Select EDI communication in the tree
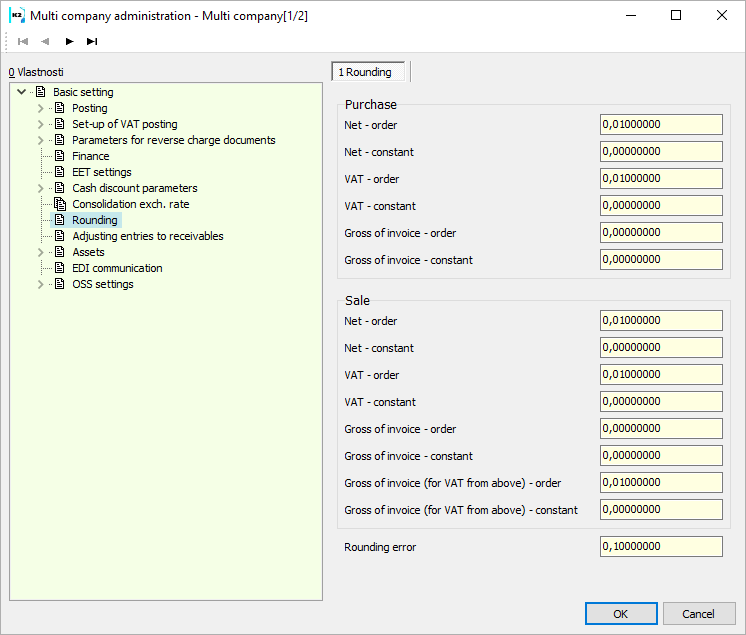Screen dimensions: 746x635 point(117,268)
